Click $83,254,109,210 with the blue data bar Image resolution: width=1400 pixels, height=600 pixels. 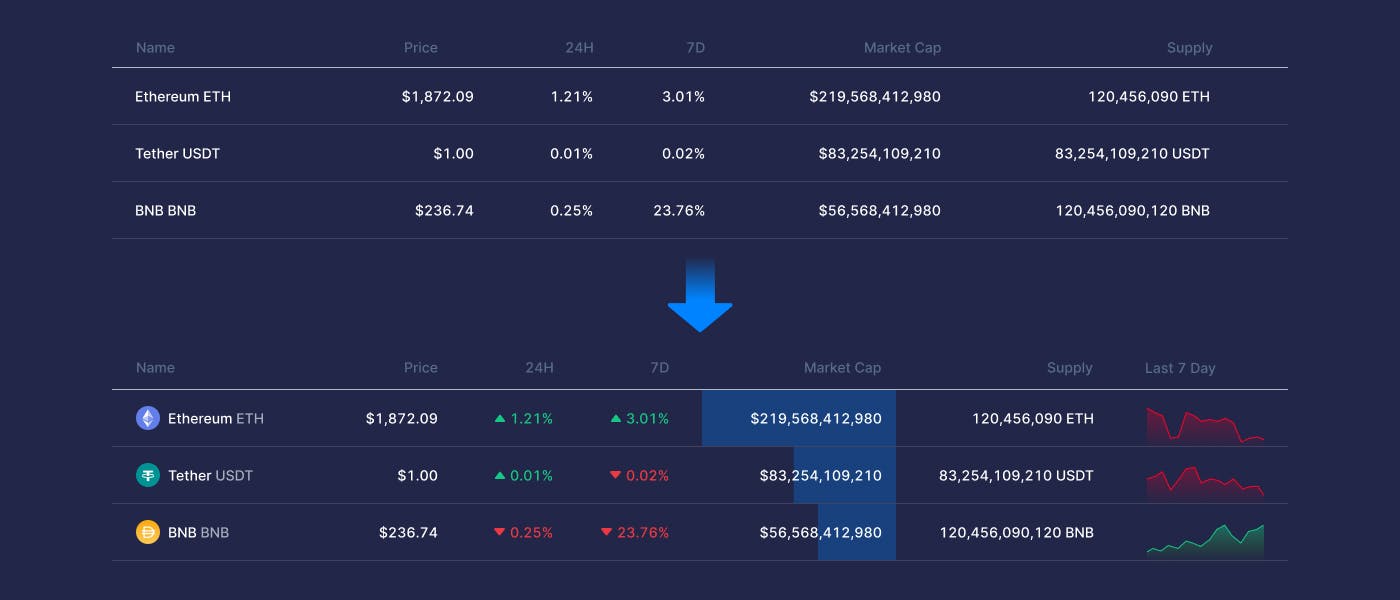pos(821,476)
